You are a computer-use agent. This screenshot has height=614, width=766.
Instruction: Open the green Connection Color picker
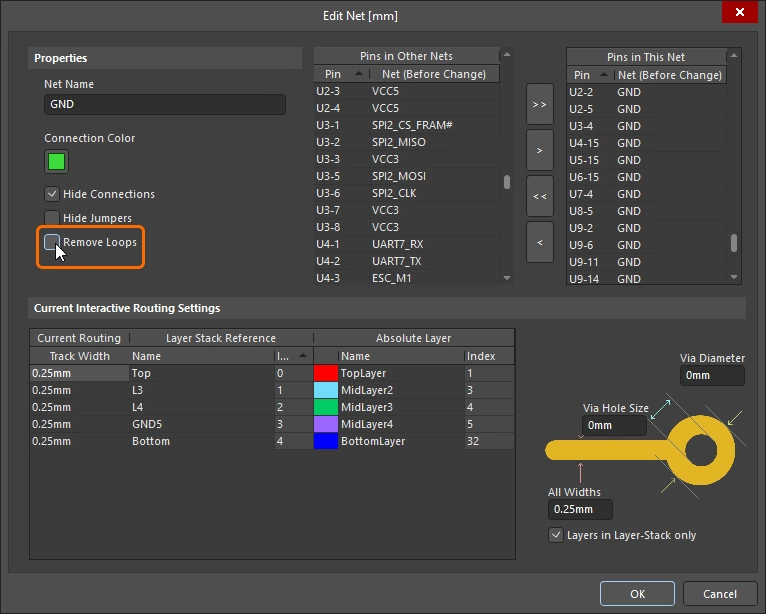(x=57, y=161)
